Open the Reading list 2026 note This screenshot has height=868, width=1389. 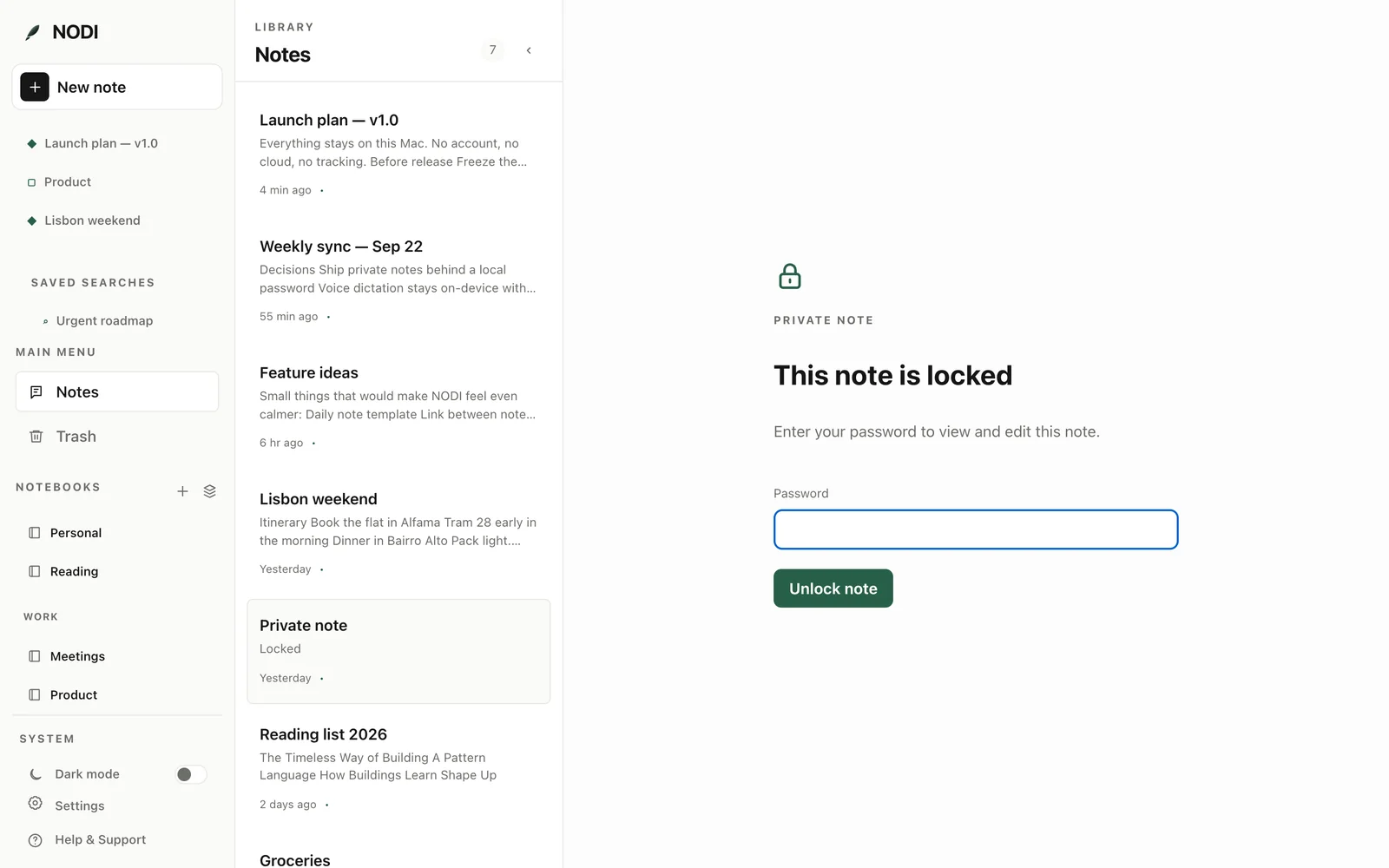pos(398,768)
